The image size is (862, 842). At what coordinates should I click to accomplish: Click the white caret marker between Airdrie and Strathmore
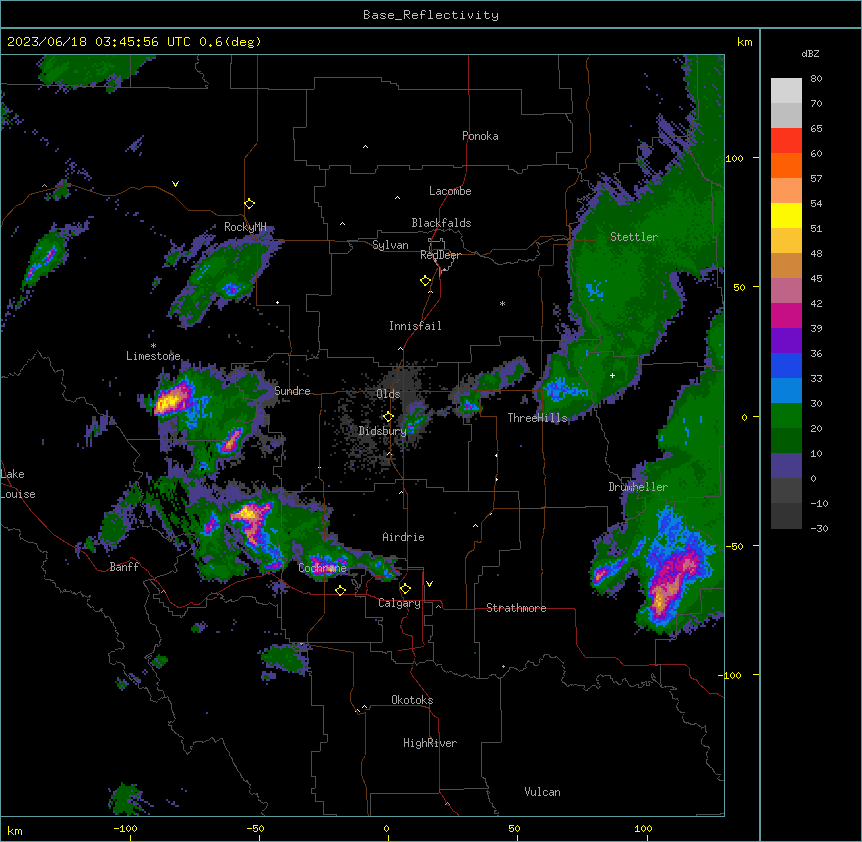476,525
